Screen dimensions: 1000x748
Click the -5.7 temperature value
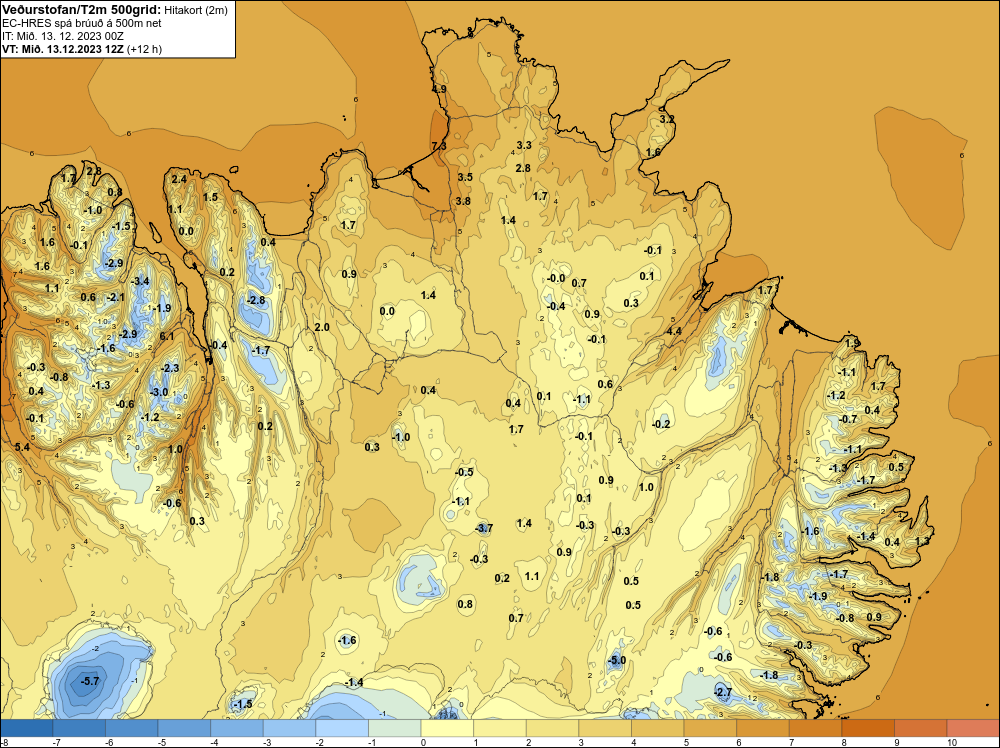coord(90,681)
